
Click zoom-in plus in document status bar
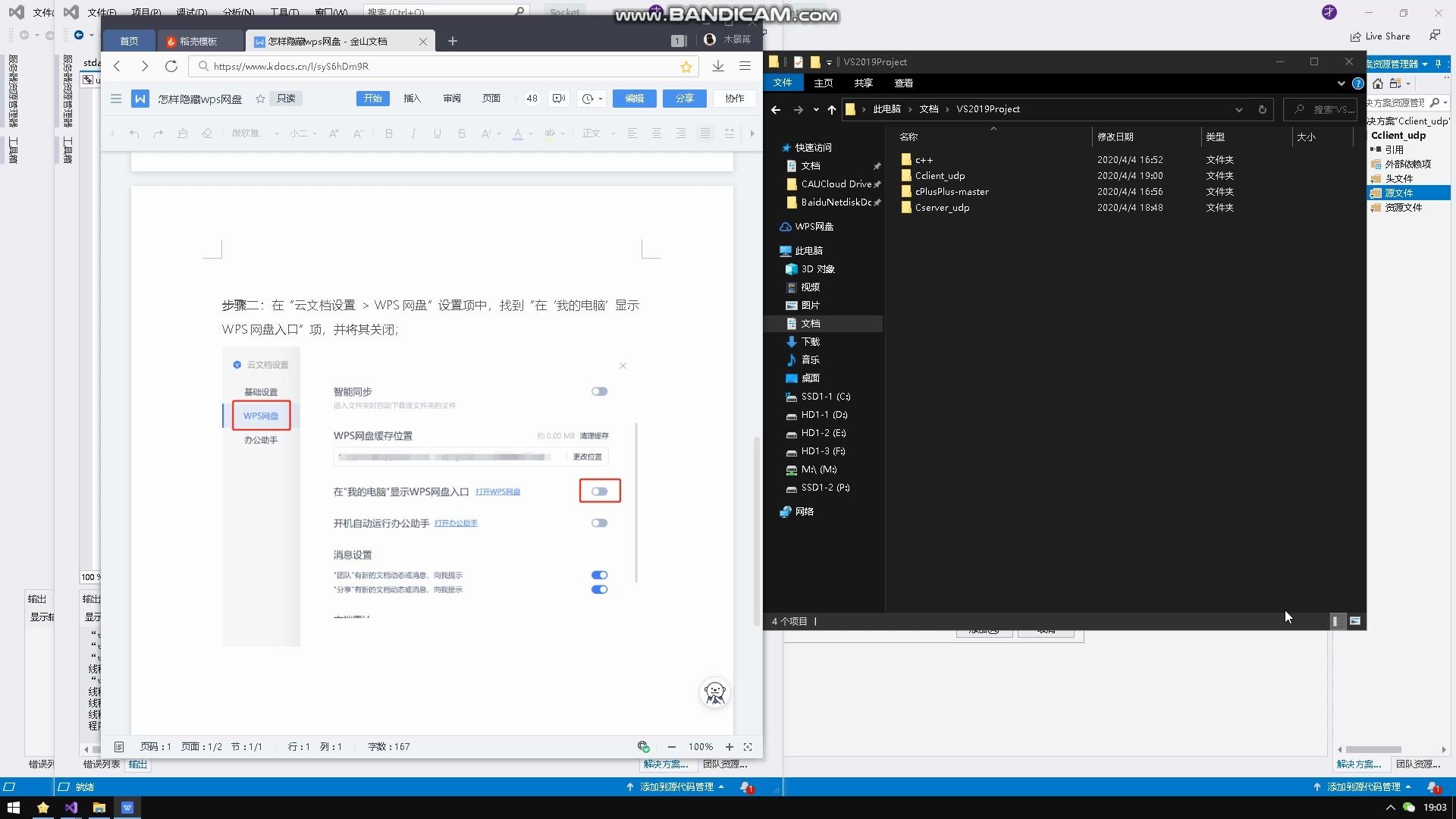pyautogui.click(x=730, y=747)
